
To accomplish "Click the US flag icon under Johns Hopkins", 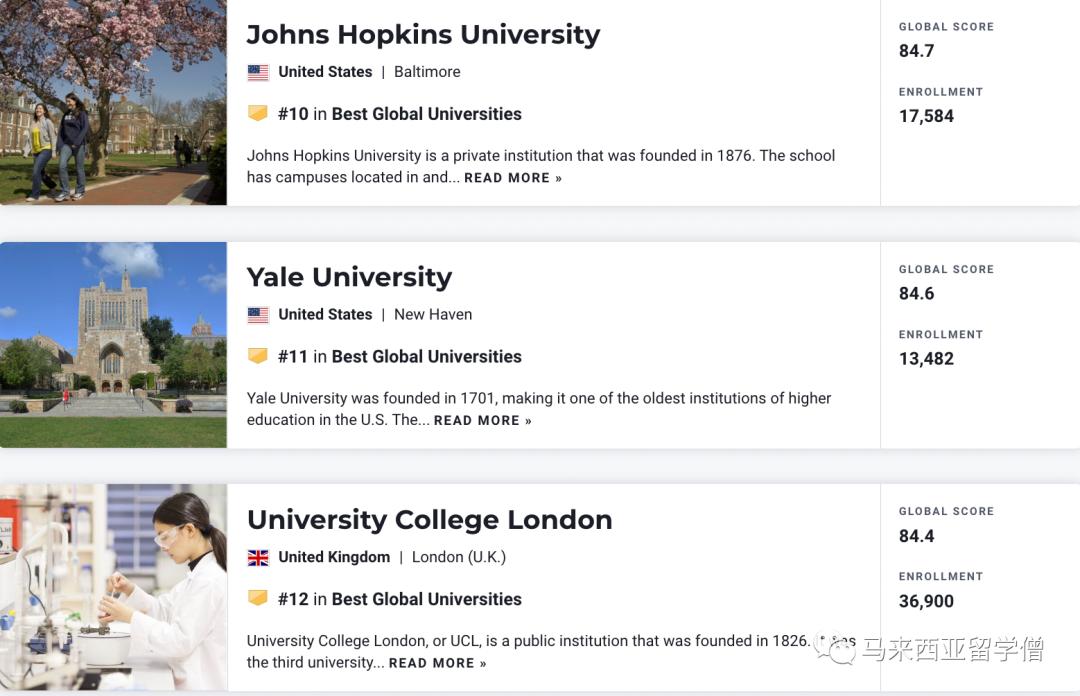I will [258, 72].
